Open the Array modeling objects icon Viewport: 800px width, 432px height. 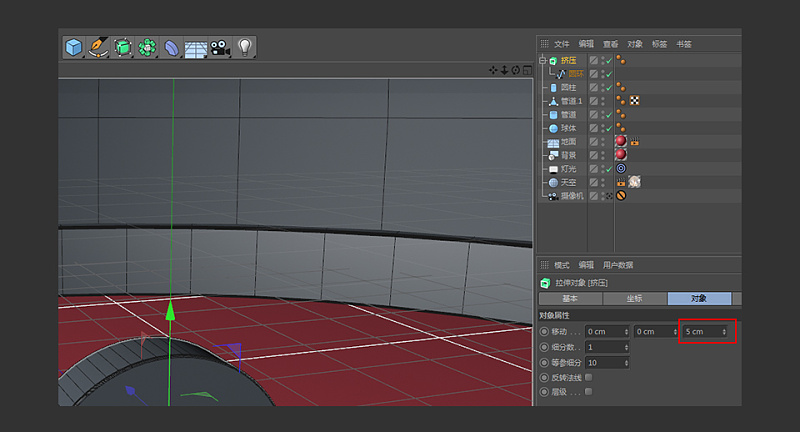tap(148, 47)
